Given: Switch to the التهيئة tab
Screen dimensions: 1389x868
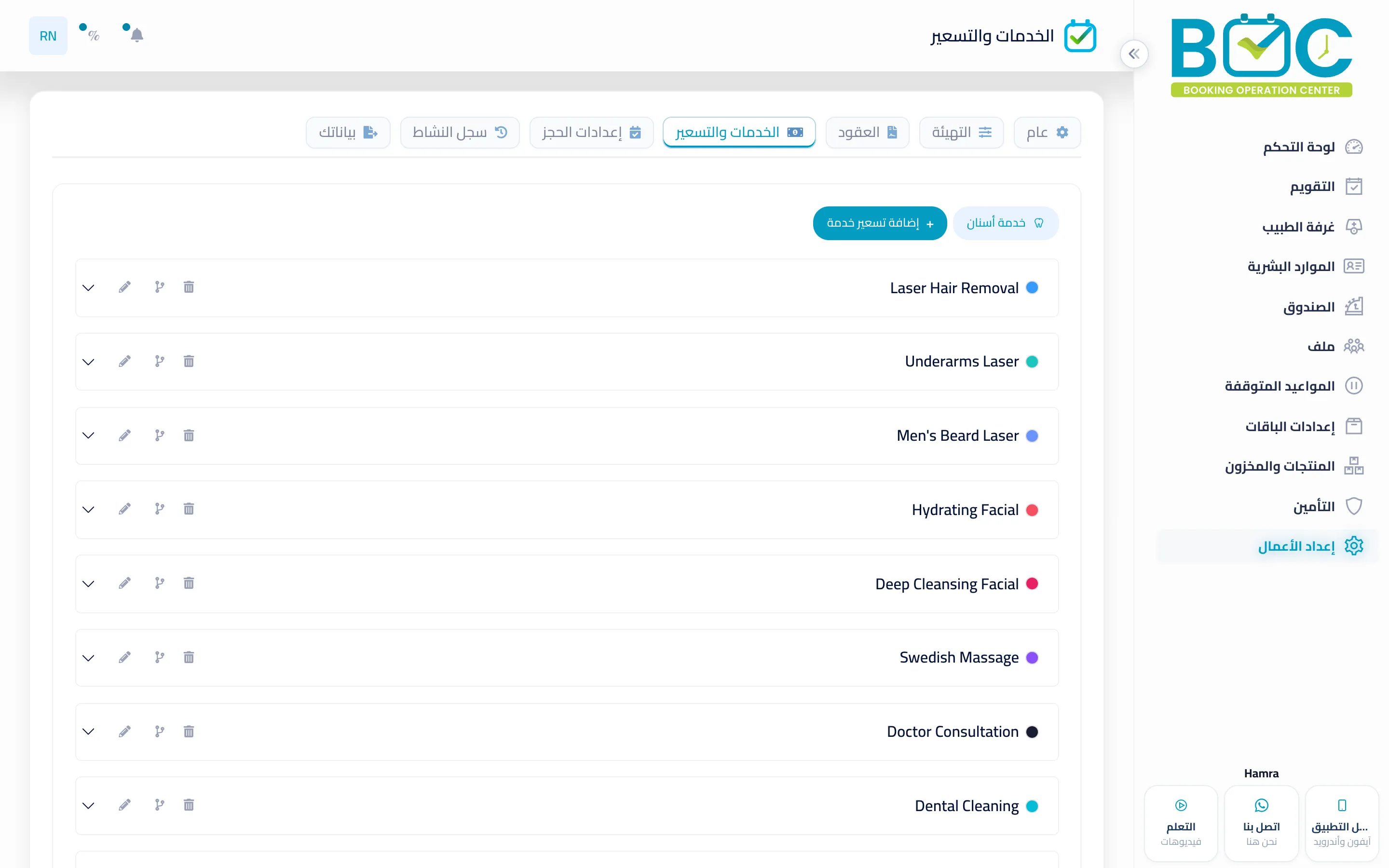Looking at the screenshot, I should 961,133.
